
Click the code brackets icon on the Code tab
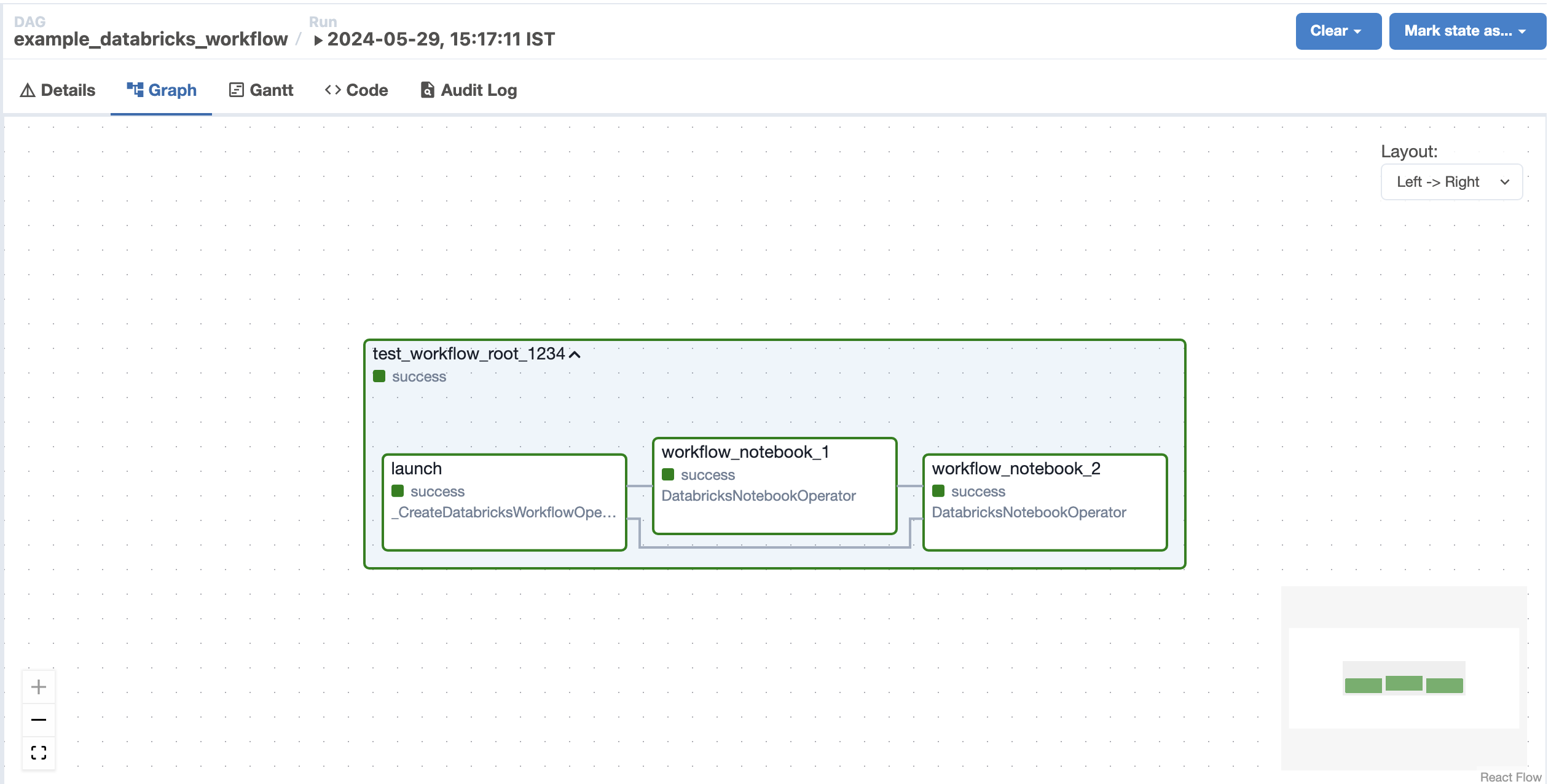(334, 90)
